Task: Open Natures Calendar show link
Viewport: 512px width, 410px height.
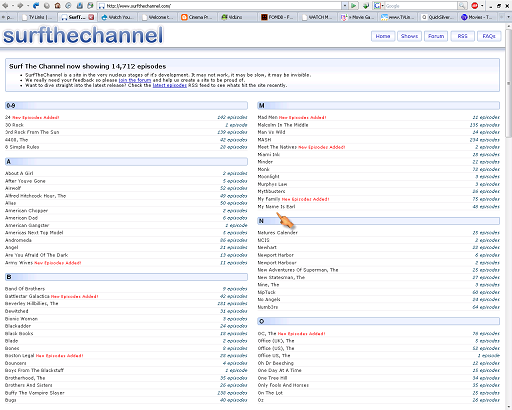Action: point(278,233)
